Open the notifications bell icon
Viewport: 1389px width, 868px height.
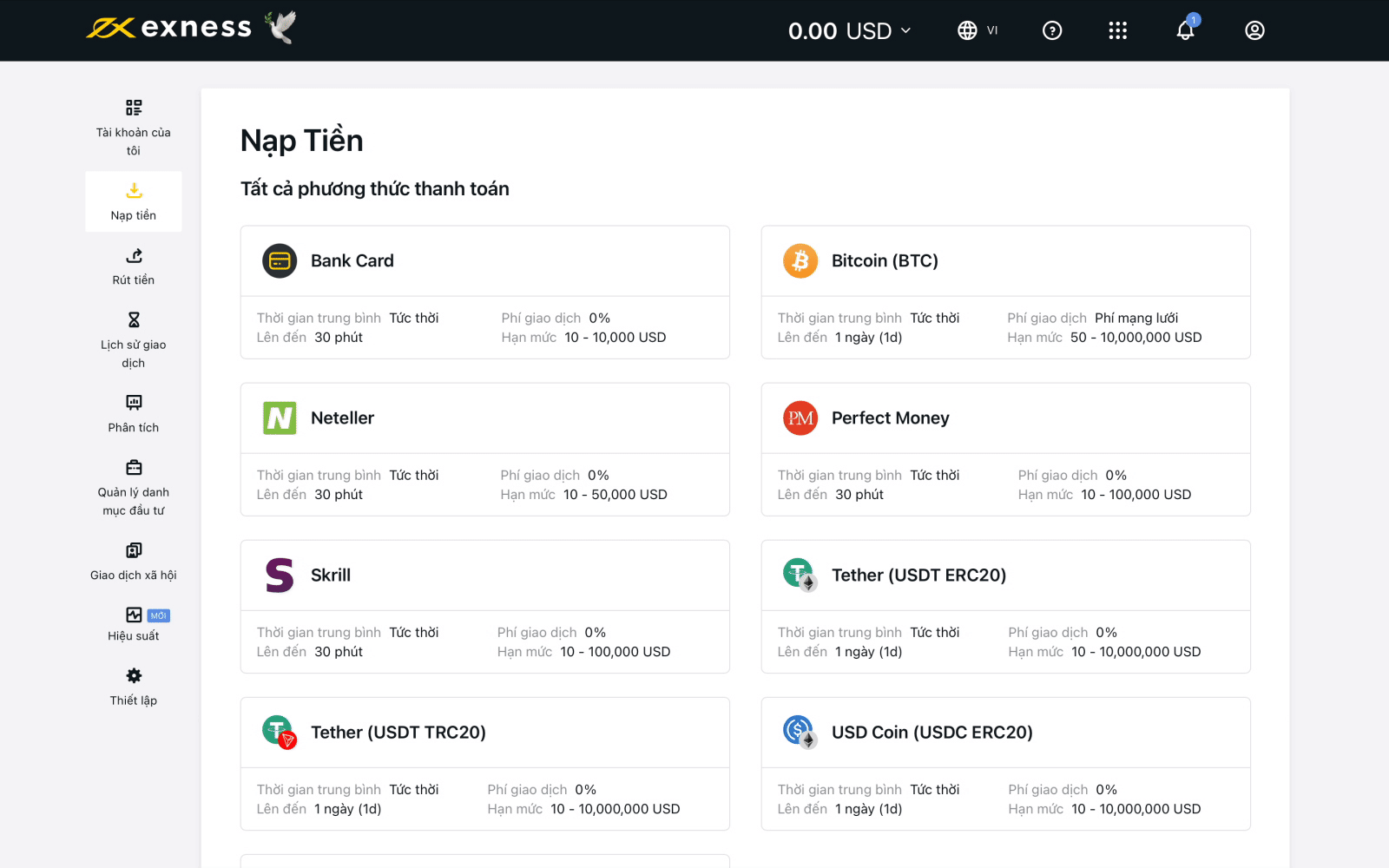(1186, 30)
